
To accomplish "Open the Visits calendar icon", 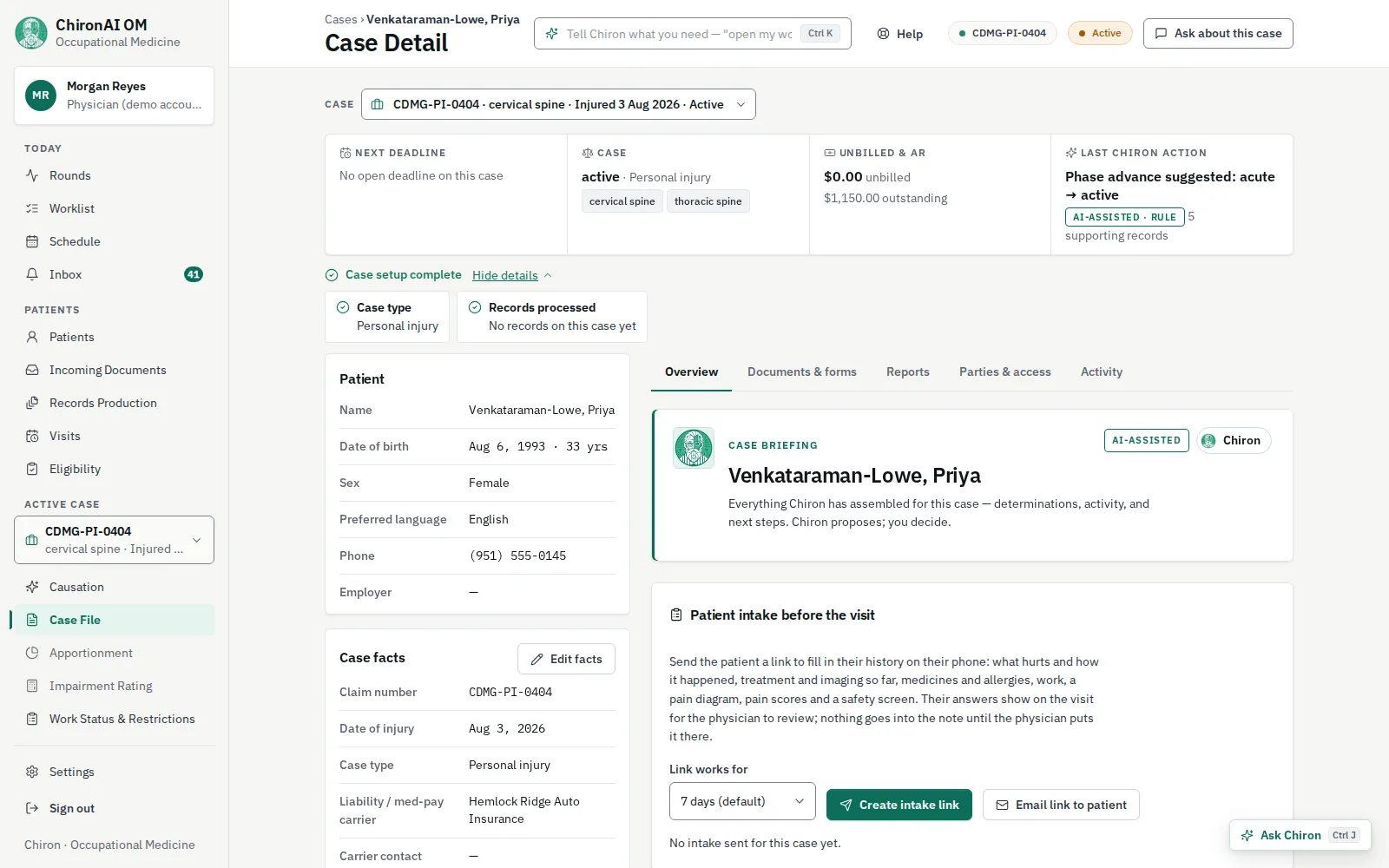I will coord(32,436).
